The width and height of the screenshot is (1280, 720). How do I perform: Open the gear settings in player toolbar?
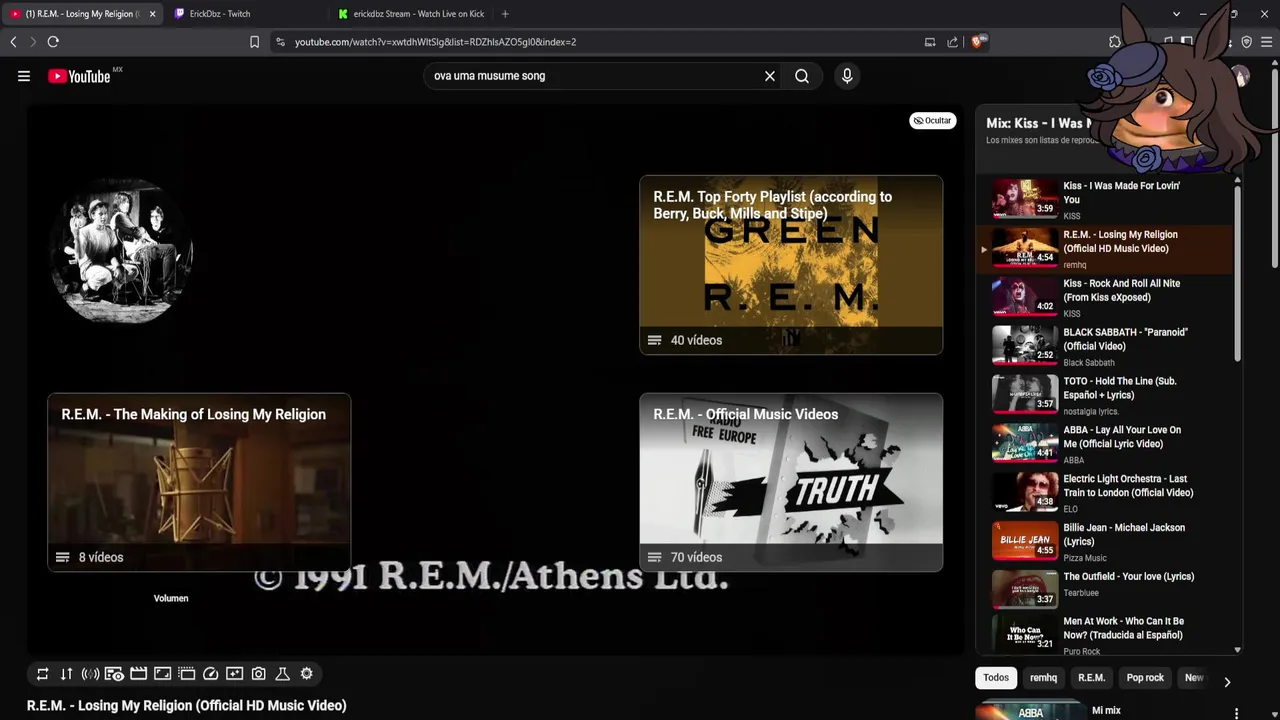pyautogui.click(x=306, y=674)
